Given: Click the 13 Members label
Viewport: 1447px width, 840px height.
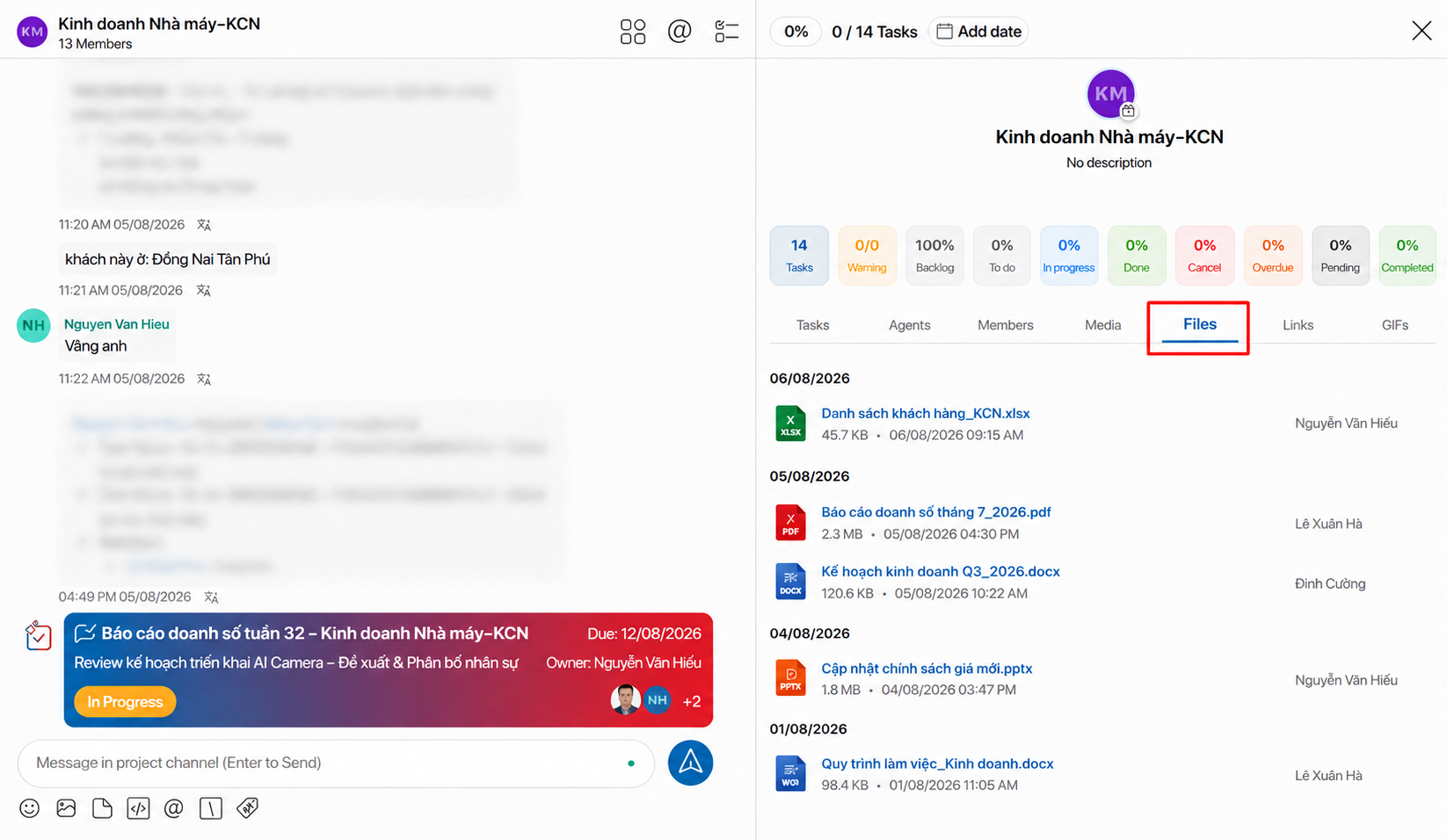Looking at the screenshot, I should [x=95, y=44].
